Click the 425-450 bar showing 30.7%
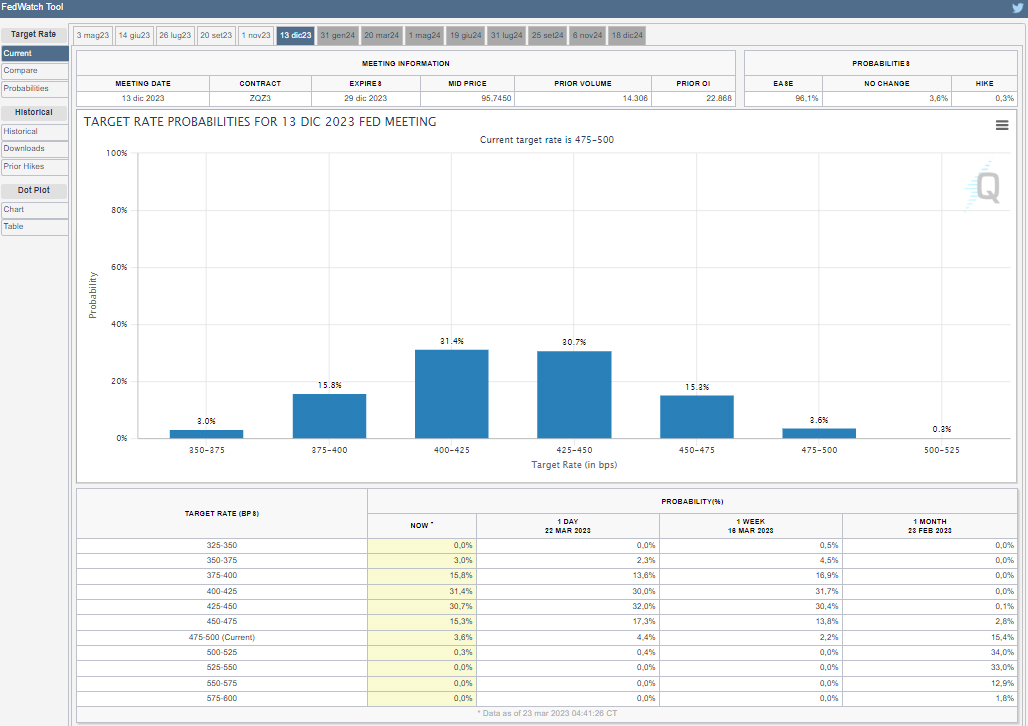This screenshot has width=1028, height=726. point(574,395)
